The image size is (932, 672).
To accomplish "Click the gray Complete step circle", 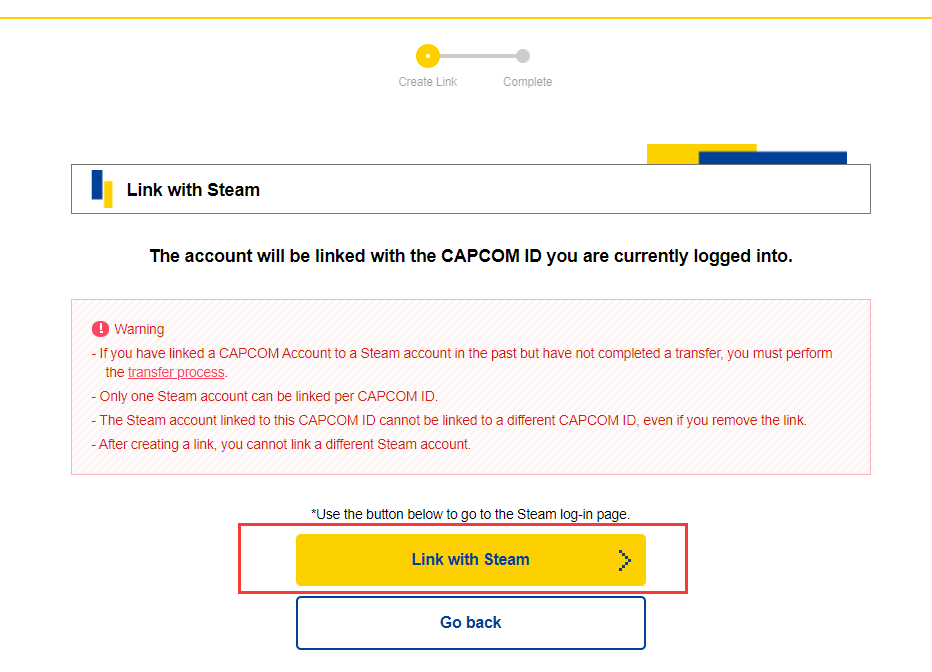I will (522, 56).
